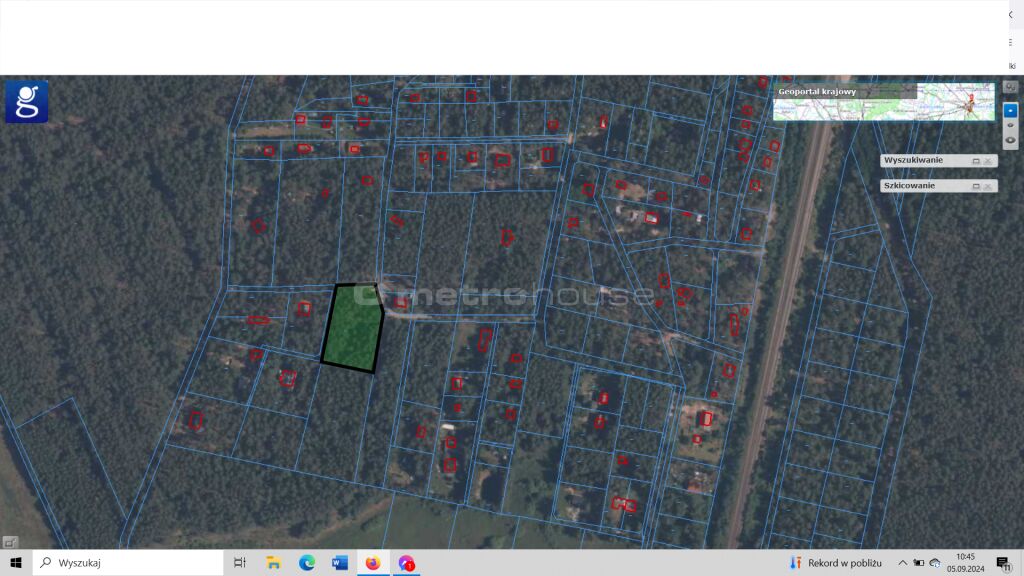Close the Wyszukiwanie panel
This screenshot has width=1024, height=576.
click(988, 160)
